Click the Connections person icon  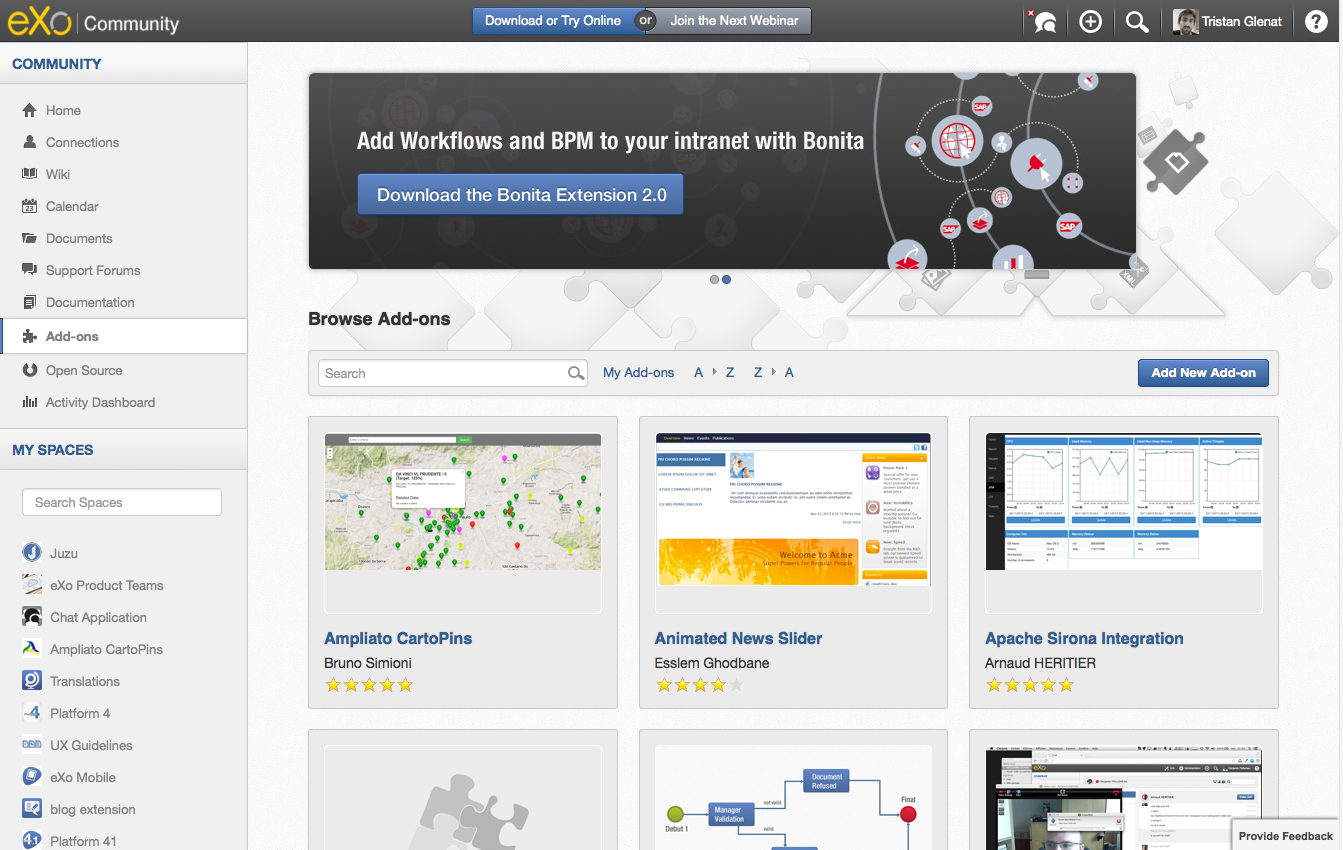(29, 142)
